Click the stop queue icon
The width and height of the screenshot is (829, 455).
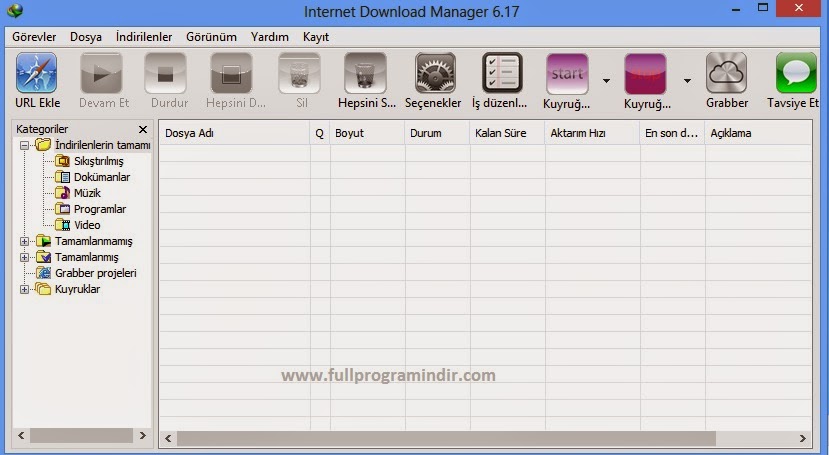(x=645, y=74)
